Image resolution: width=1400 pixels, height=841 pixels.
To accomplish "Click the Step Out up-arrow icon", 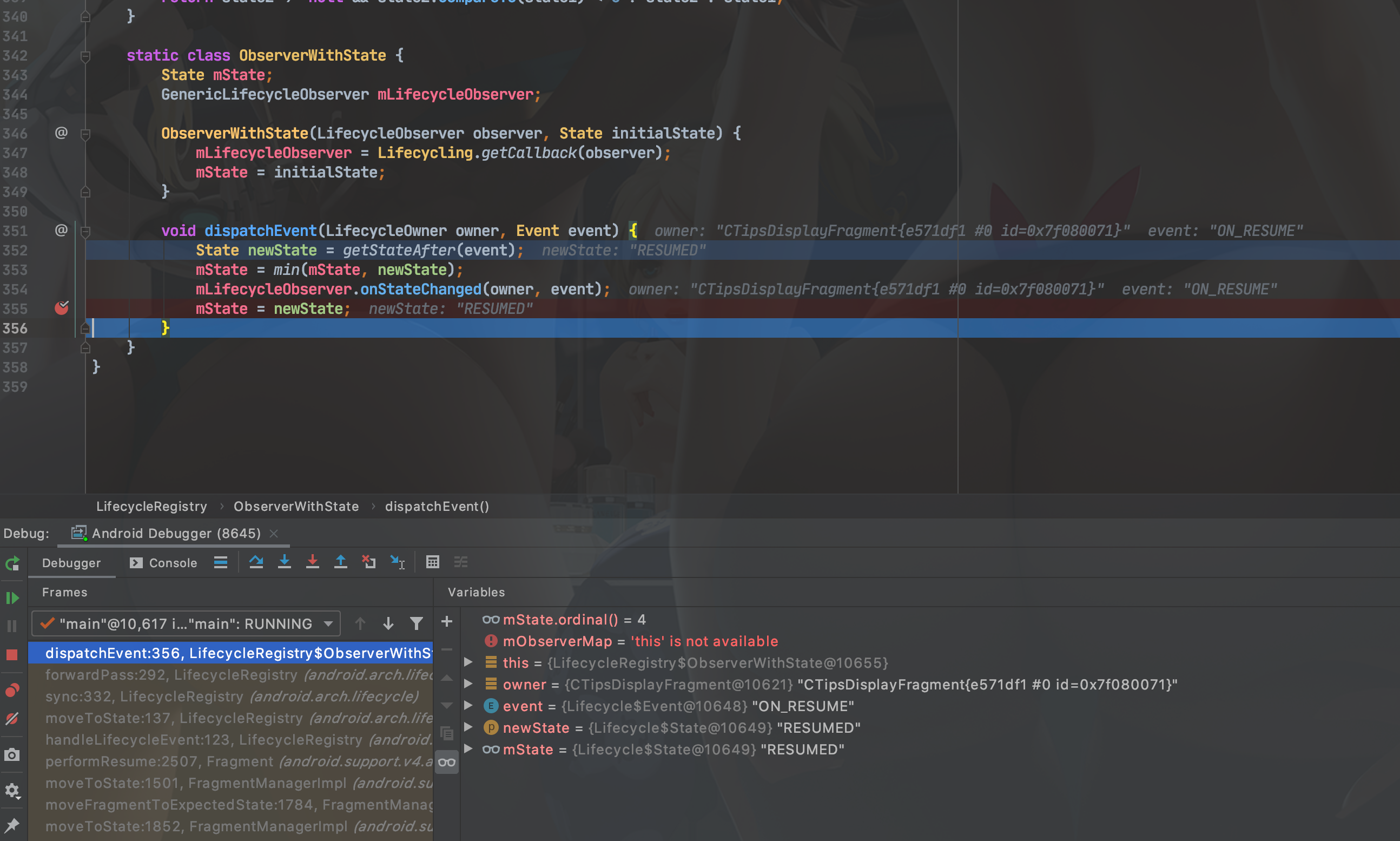I will tap(340, 562).
